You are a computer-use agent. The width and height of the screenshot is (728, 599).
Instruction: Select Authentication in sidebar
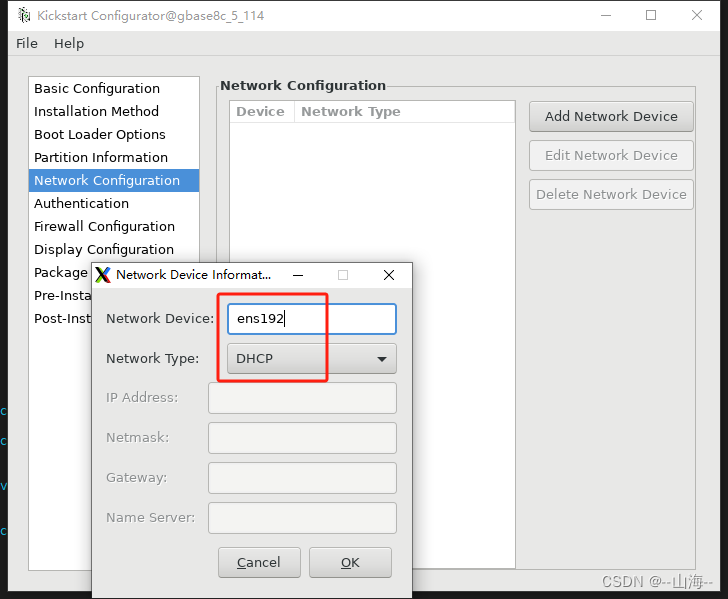(x=114, y=203)
